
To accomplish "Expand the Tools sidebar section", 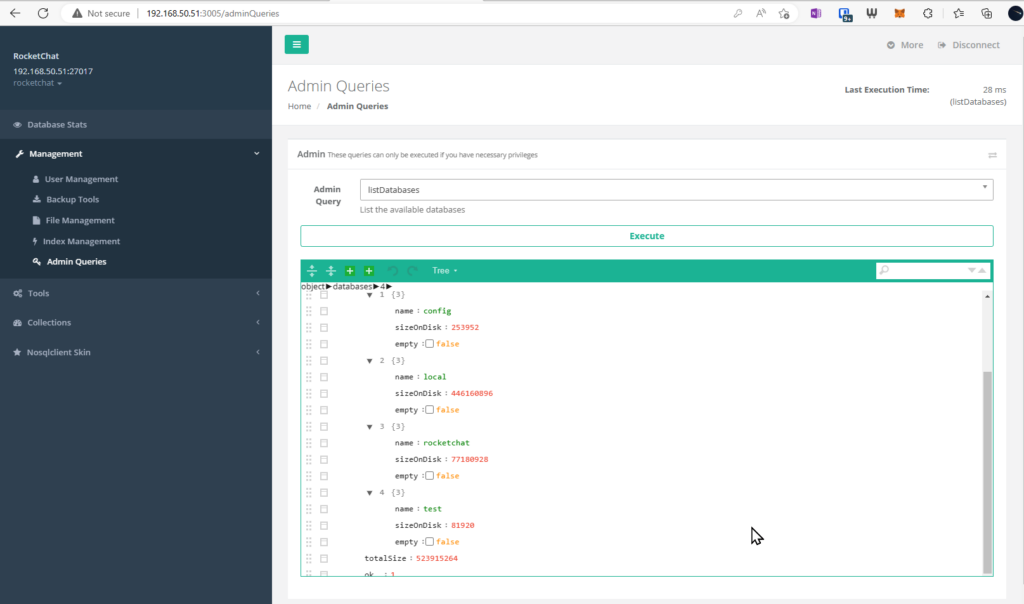I will tap(136, 293).
